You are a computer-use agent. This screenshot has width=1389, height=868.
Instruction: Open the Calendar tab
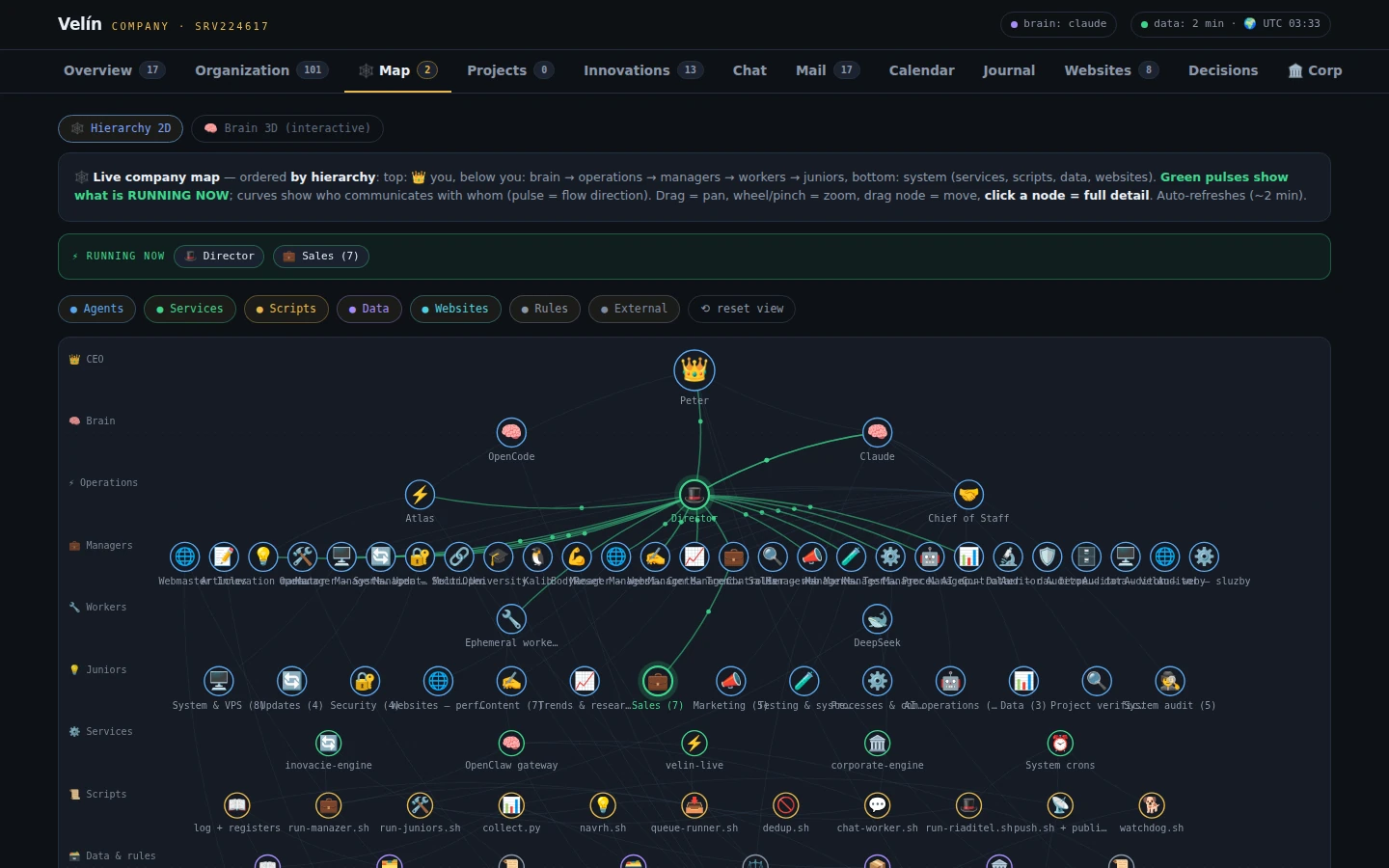click(921, 70)
